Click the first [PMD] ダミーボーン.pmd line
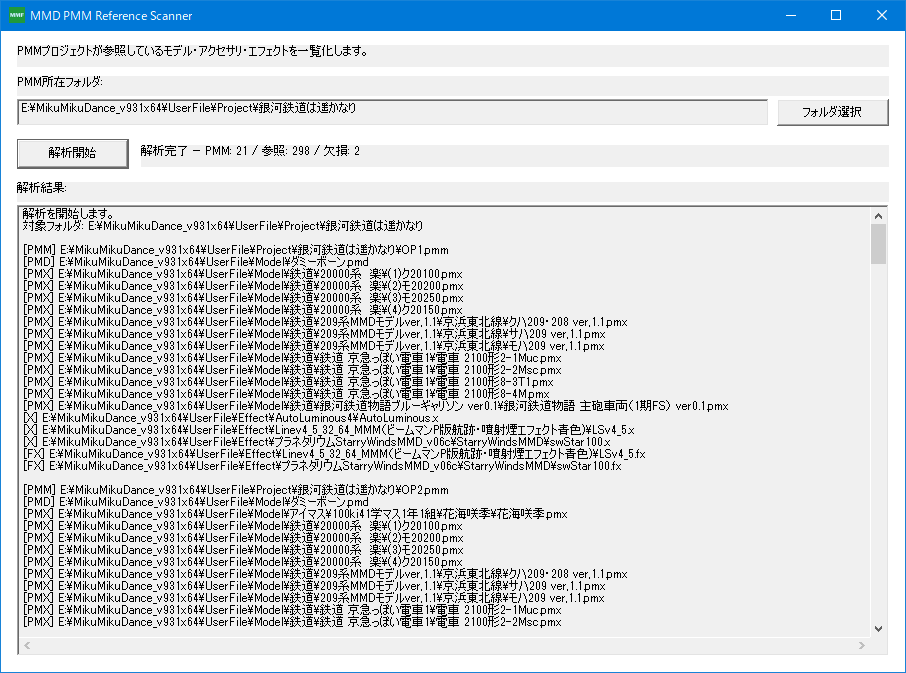This screenshot has width=906, height=673. [x=196, y=262]
